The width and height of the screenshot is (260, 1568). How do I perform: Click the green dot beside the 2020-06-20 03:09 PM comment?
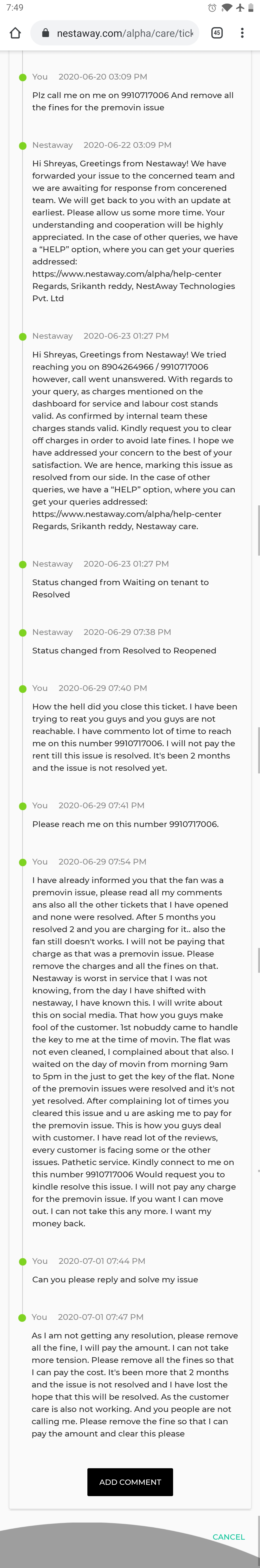coord(23,77)
